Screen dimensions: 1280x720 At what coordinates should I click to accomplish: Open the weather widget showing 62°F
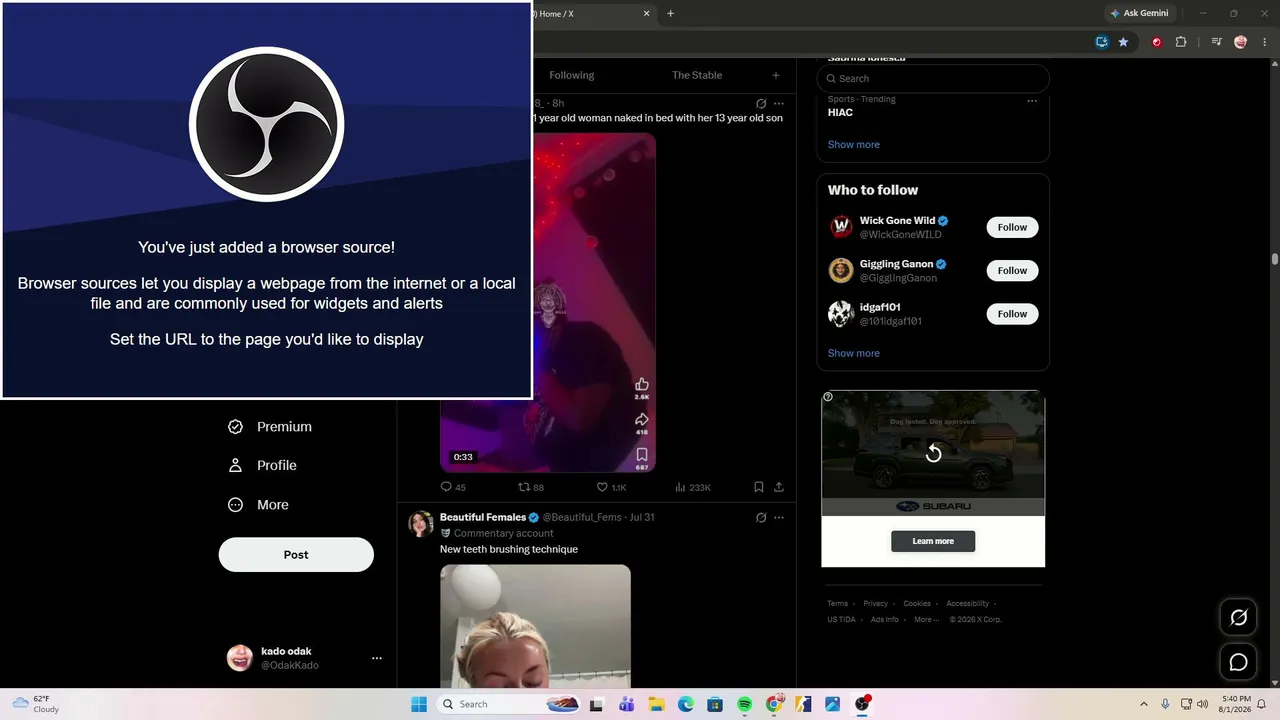coord(36,704)
